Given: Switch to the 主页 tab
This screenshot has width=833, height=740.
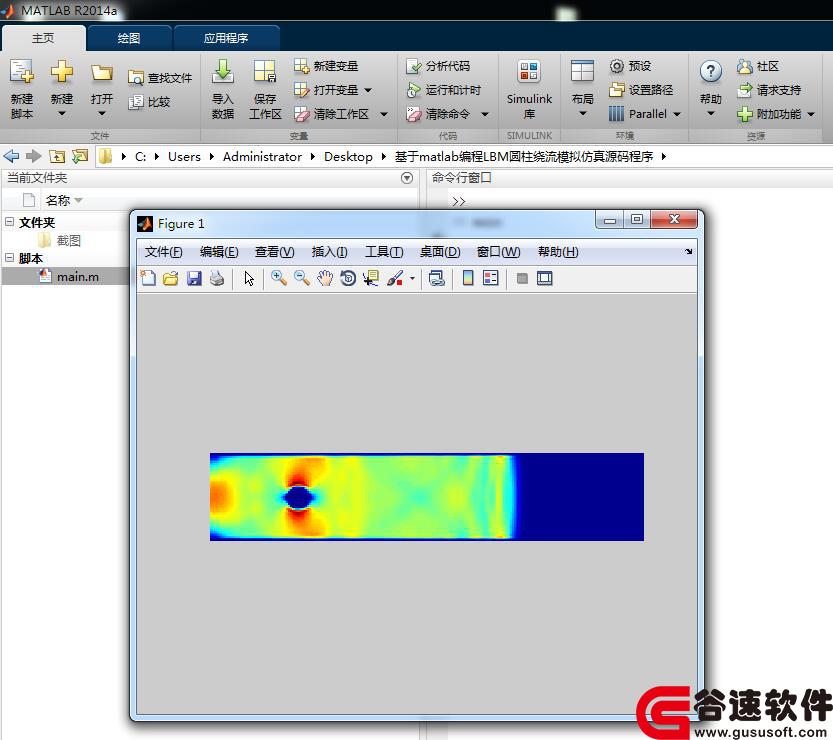Looking at the screenshot, I should coord(43,38).
